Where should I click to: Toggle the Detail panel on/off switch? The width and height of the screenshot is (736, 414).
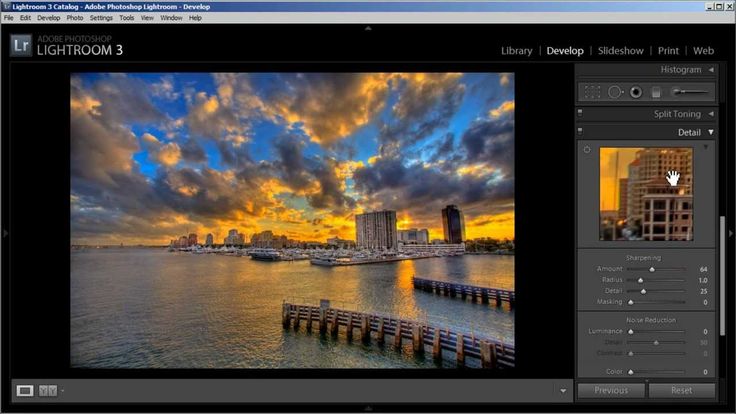[x=580, y=132]
